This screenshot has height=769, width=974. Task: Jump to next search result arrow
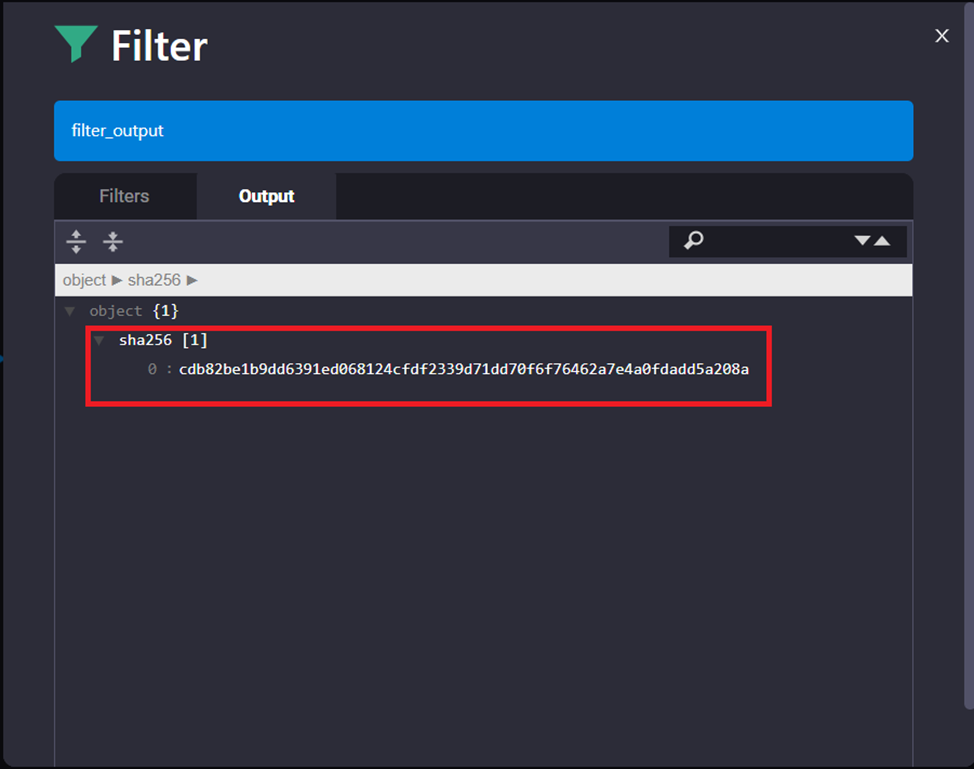pyautogui.click(x=862, y=240)
